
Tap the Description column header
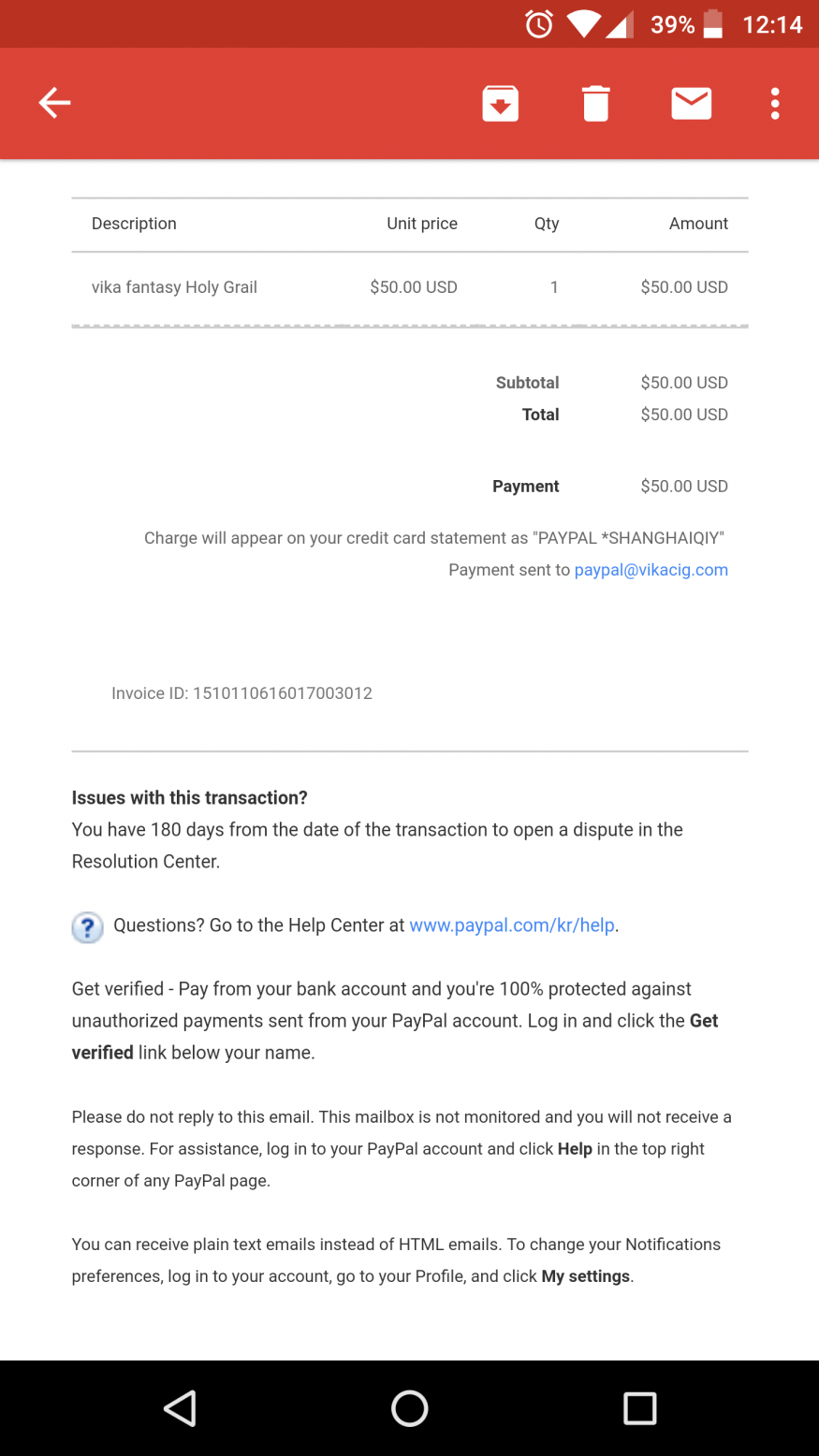(x=134, y=224)
